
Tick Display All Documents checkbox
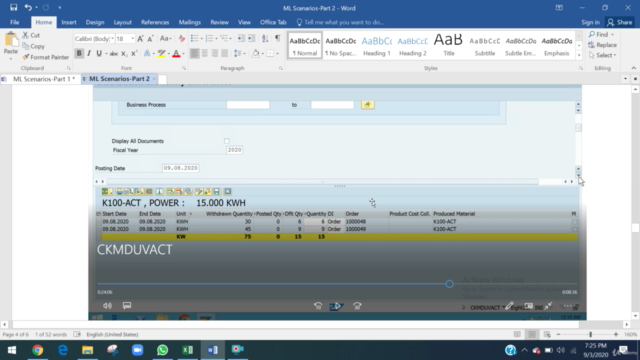227,141
